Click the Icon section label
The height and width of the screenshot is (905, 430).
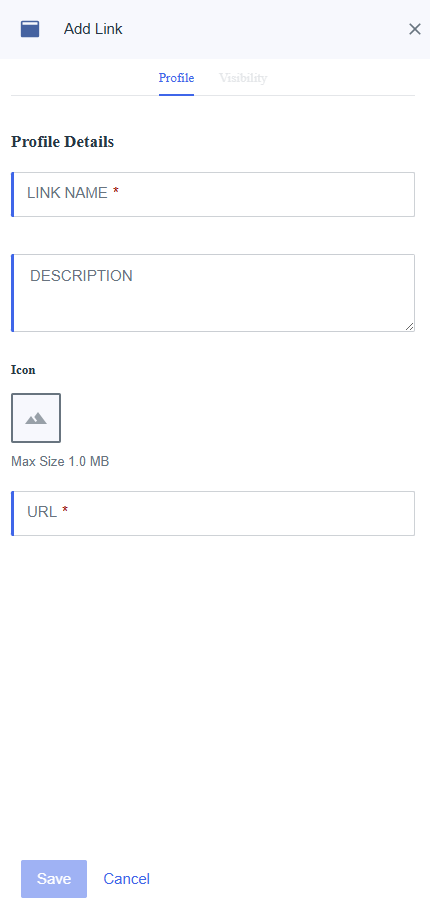click(x=23, y=370)
